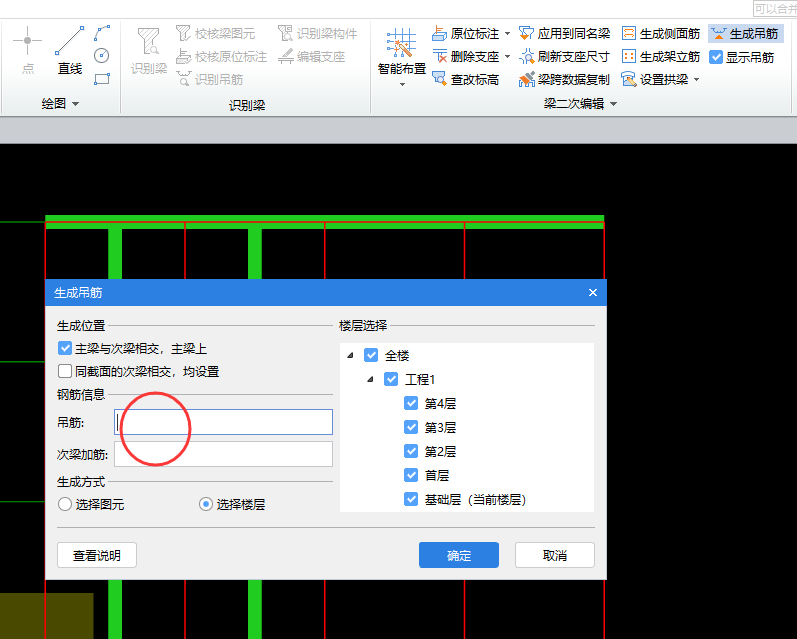Collapse the 全楼 tree node
The image size is (797, 639).
pos(350,355)
